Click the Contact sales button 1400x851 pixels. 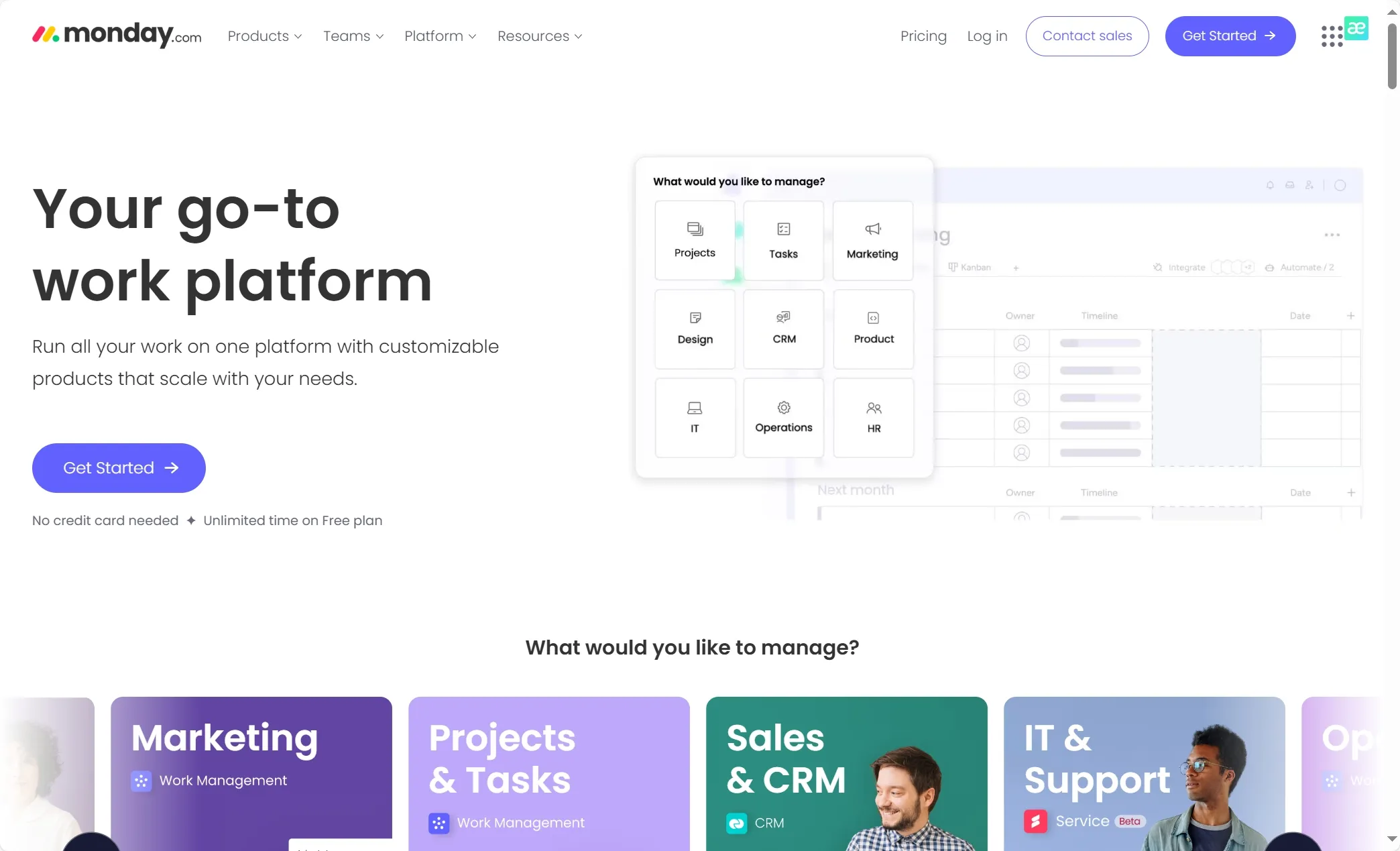pyautogui.click(x=1087, y=35)
